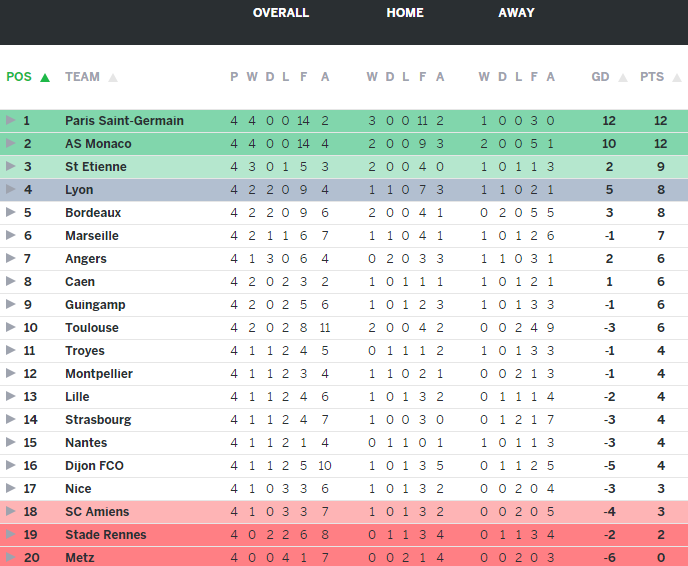
Task: Expand AS Monaco row details
Action: tap(11, 144)
